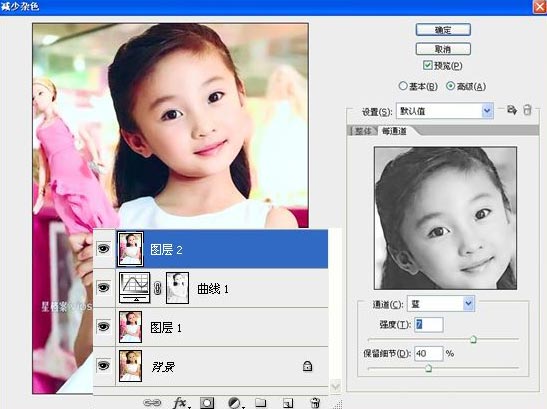Open the fx layer style menu
The width and height of the screenshot is (547, 409).
coord(180,403)
